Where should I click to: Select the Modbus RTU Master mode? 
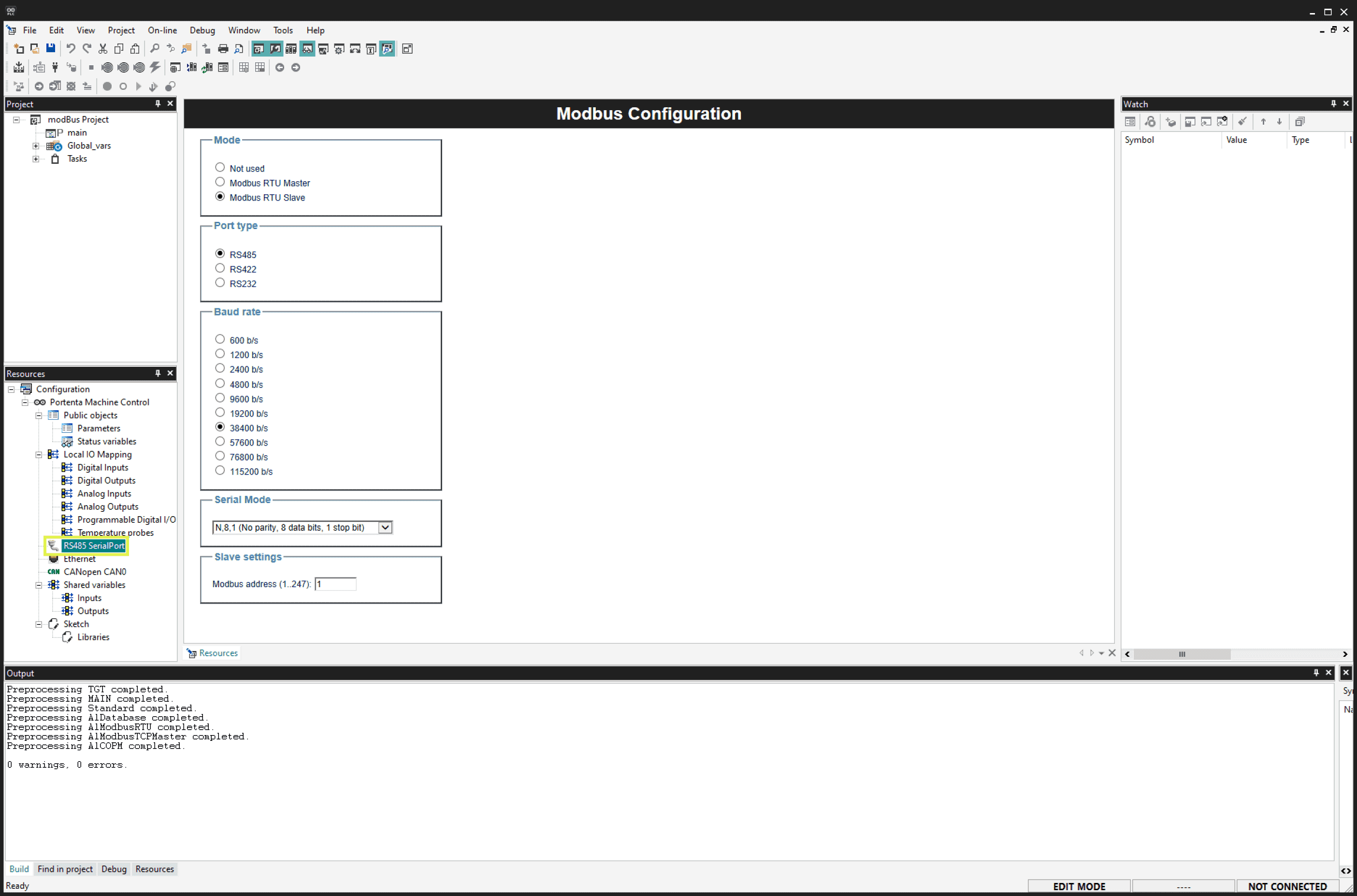[x=220, y=182]
